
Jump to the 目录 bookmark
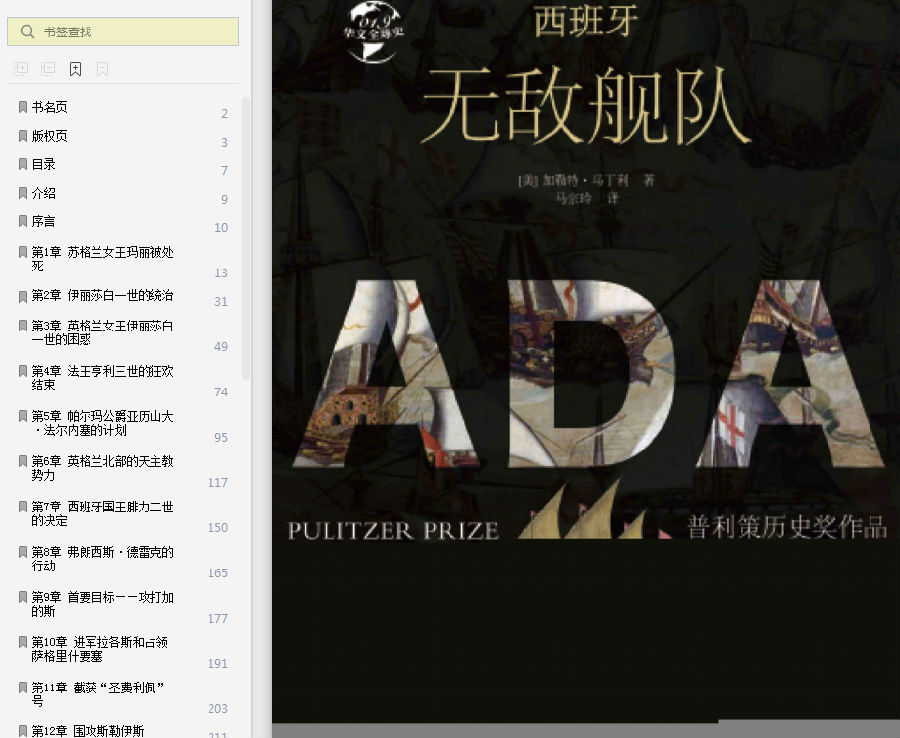coord(44,164)
